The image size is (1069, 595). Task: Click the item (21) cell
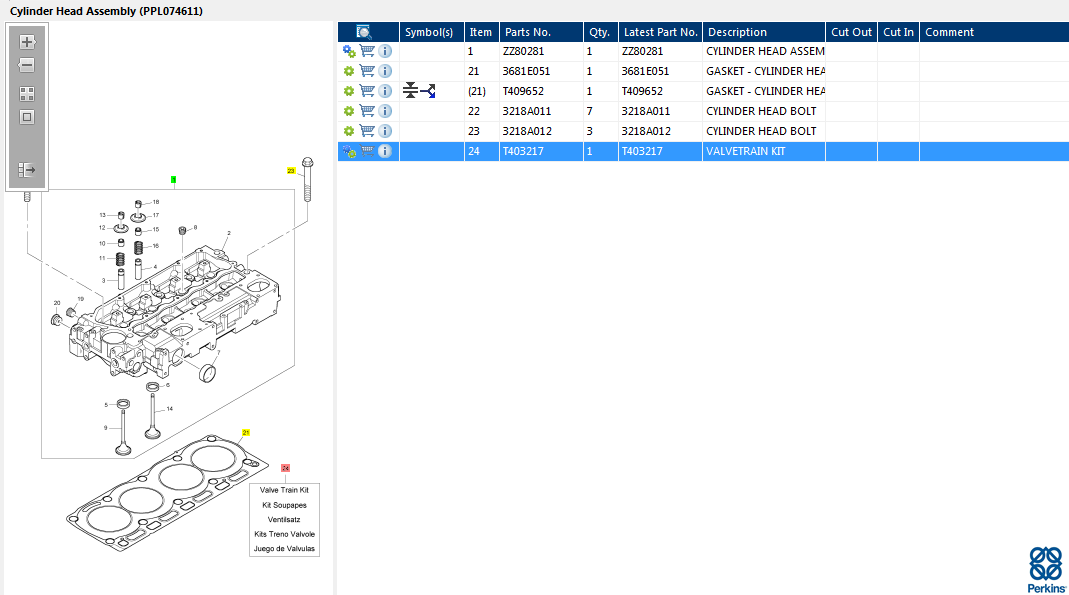[481, 91]
